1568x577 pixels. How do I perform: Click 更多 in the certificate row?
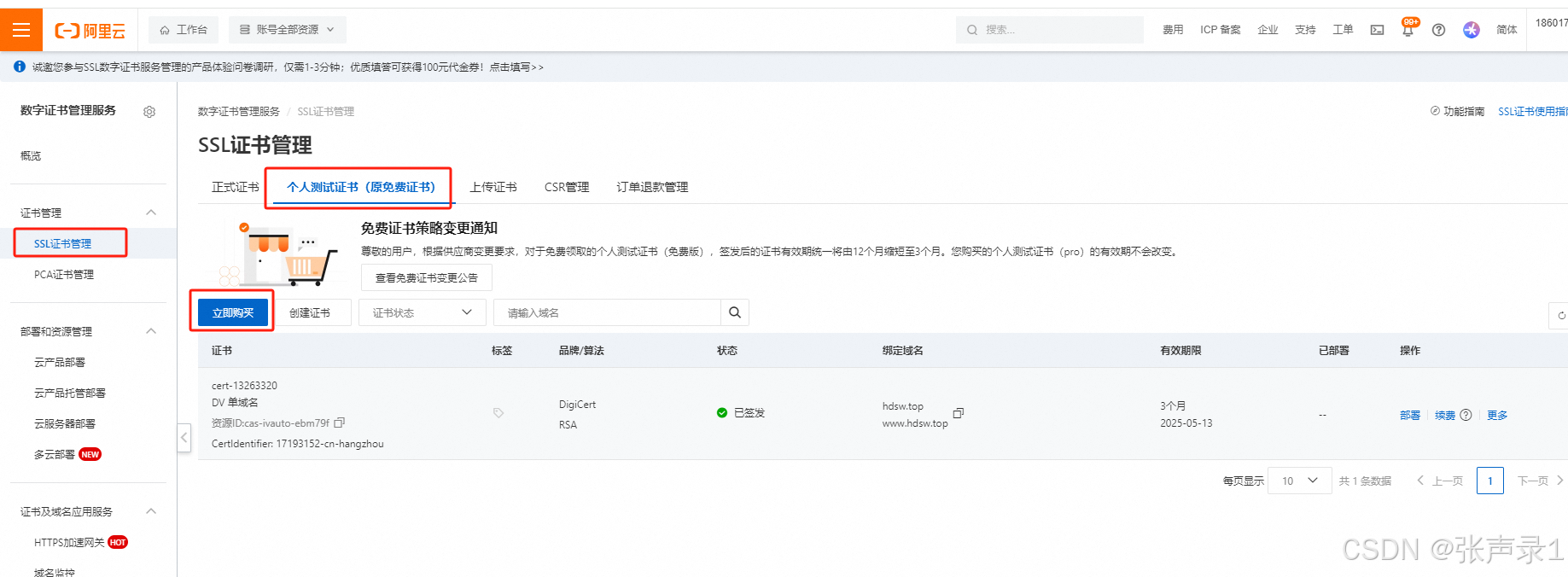pos(1497,415)
